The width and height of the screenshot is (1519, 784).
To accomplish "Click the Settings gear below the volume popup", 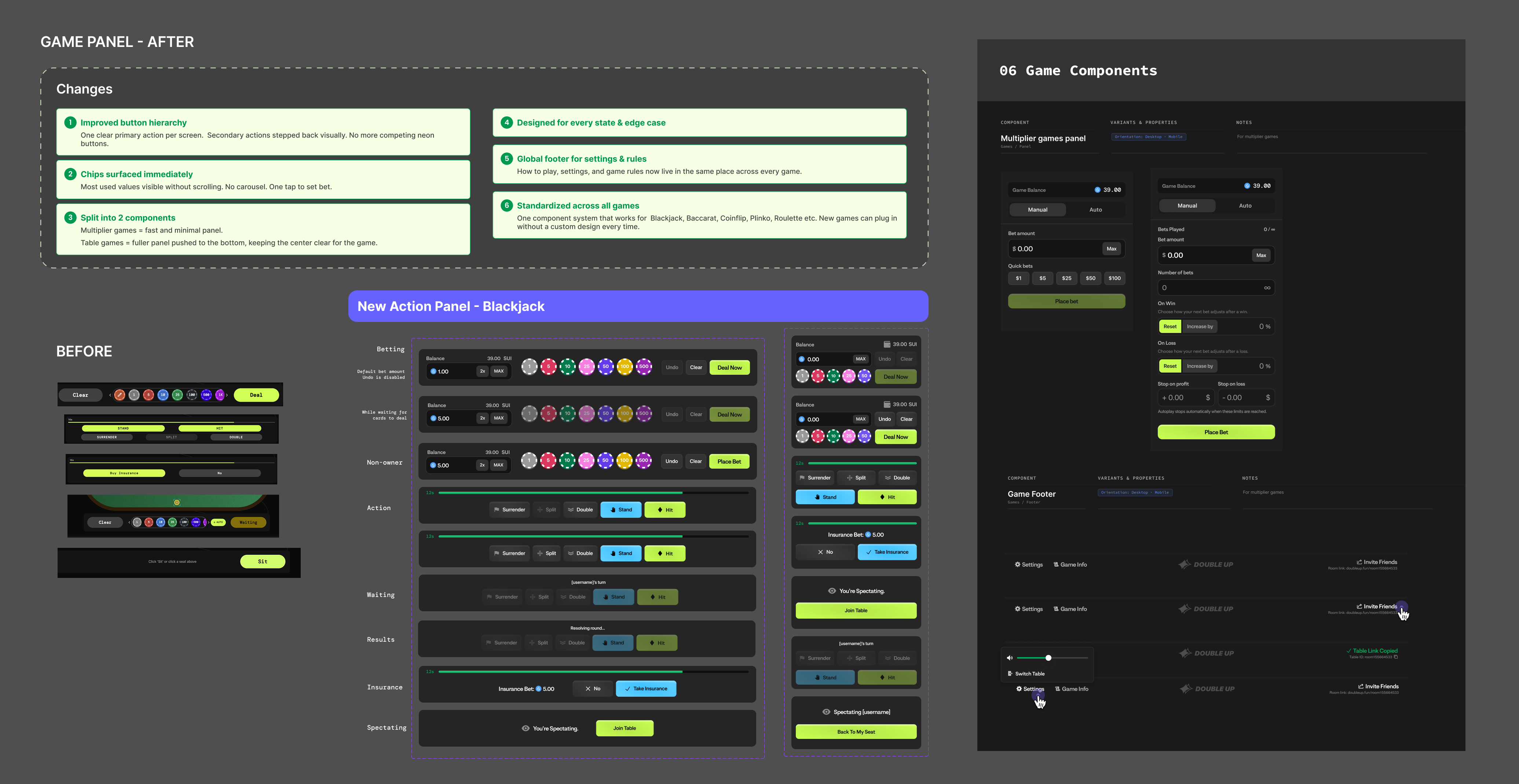I will click(1019, 689).
